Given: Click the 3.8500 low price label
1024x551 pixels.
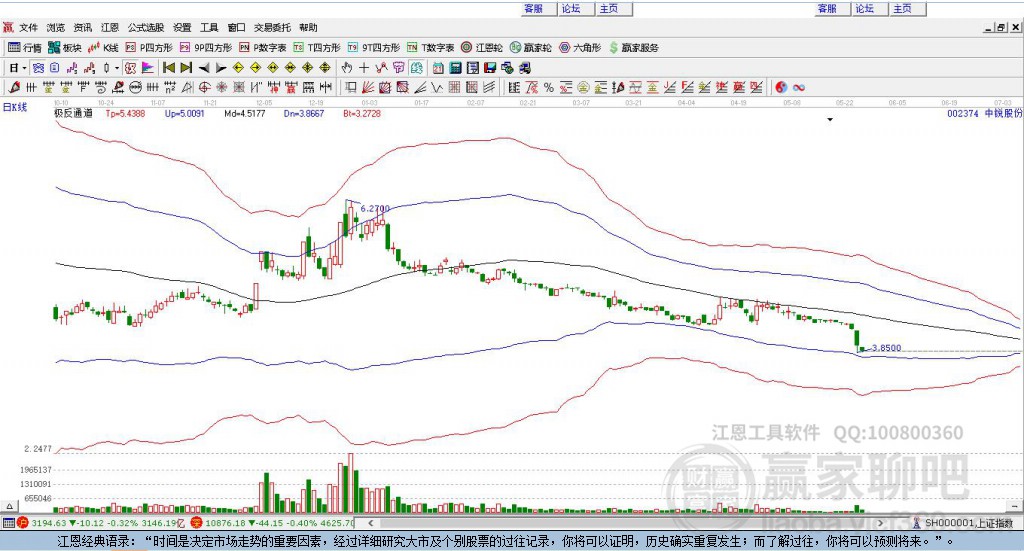Looking at the screenshot, I should pos(886,348).
